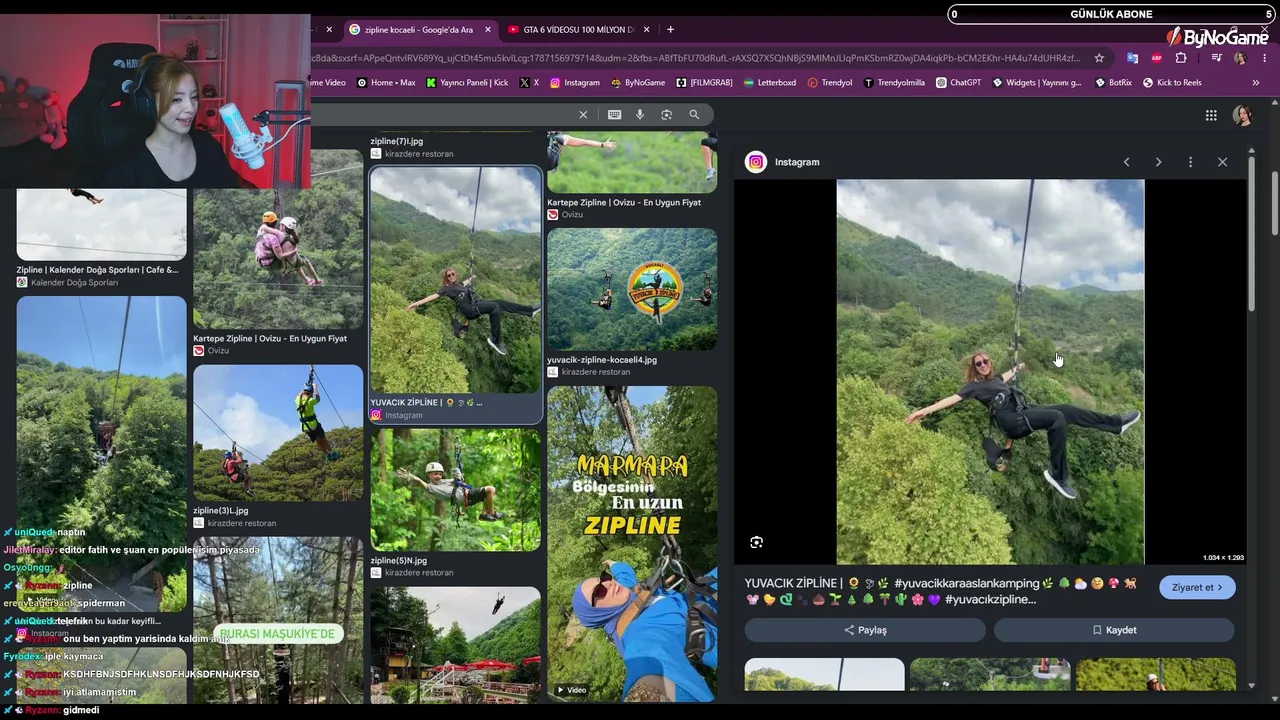Click the Lens icon on preview image
The image size is (1280, 720).
pos(756,542)
